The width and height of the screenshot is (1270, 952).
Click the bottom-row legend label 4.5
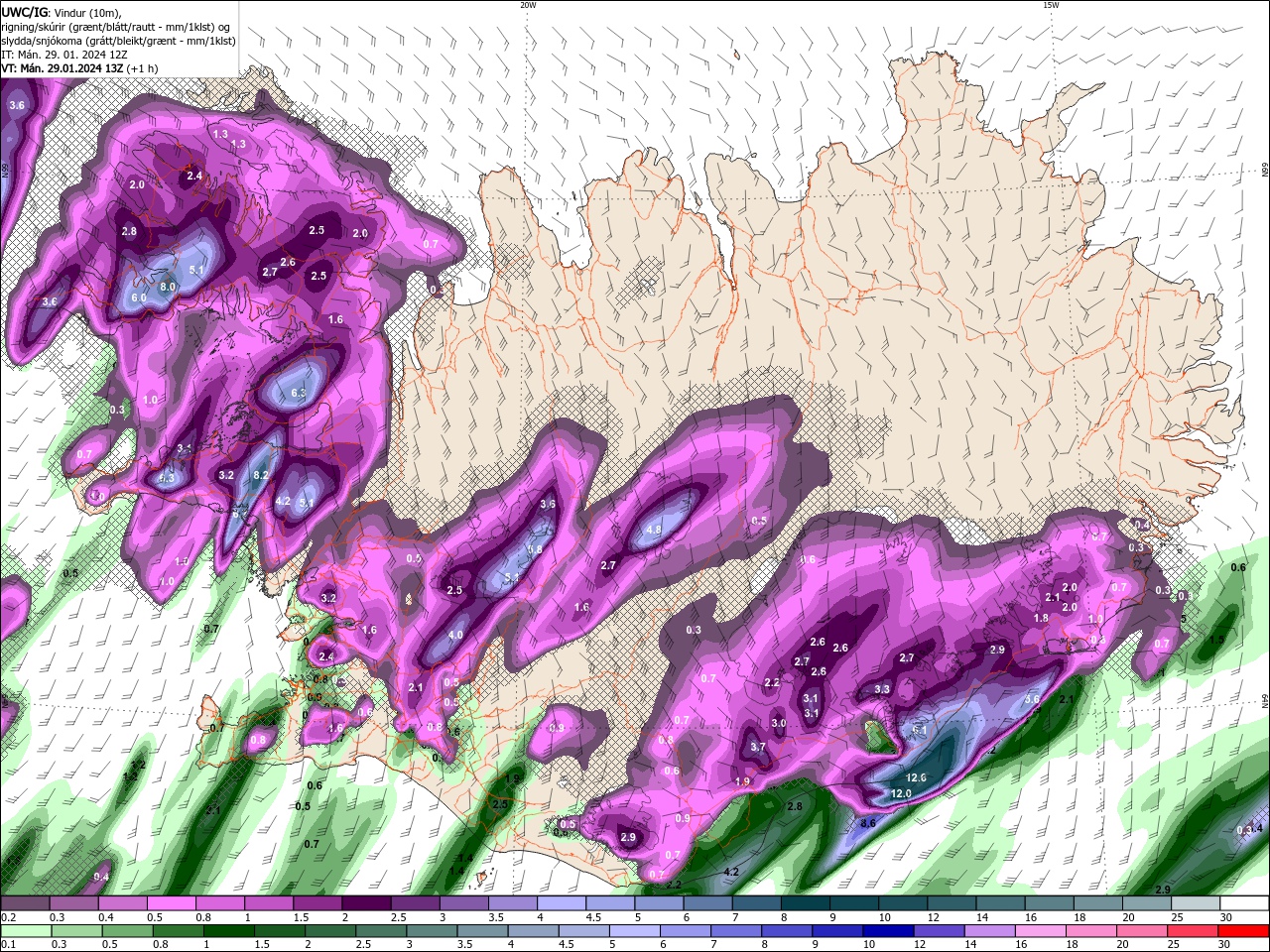pyautogui.click(x=567, y=945)
